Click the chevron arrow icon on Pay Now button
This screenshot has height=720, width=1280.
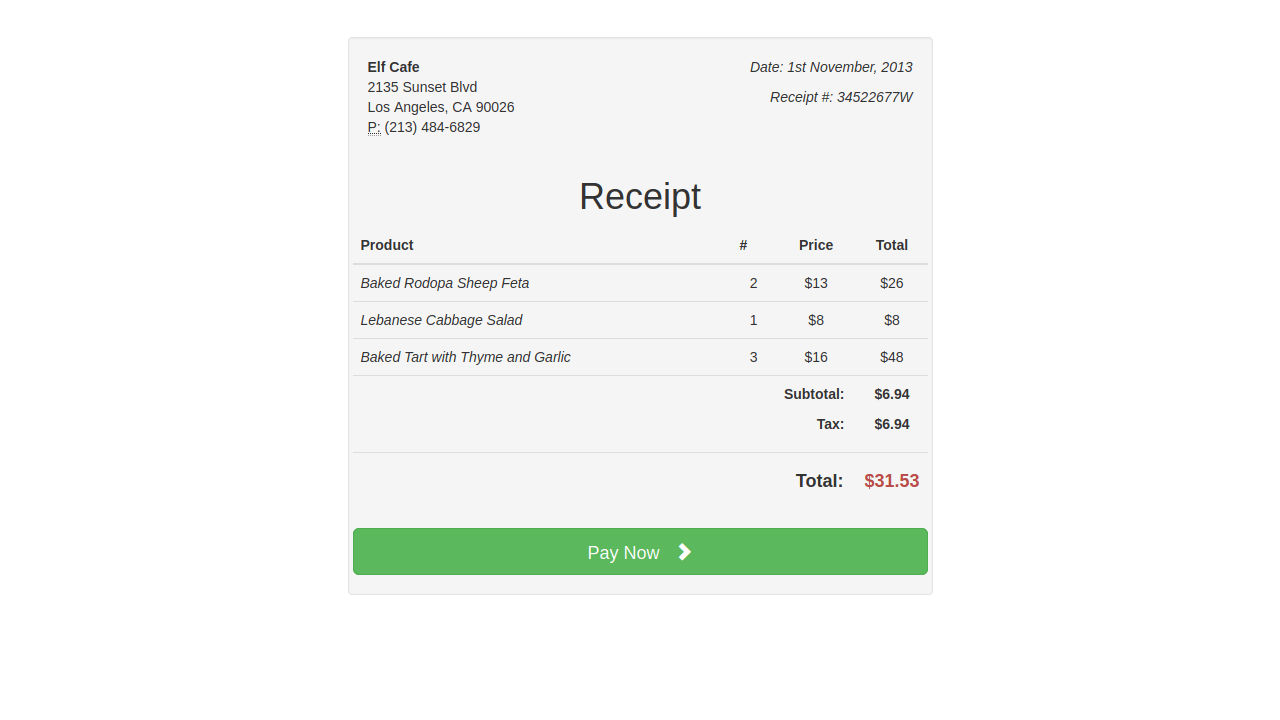coord(684,551)
